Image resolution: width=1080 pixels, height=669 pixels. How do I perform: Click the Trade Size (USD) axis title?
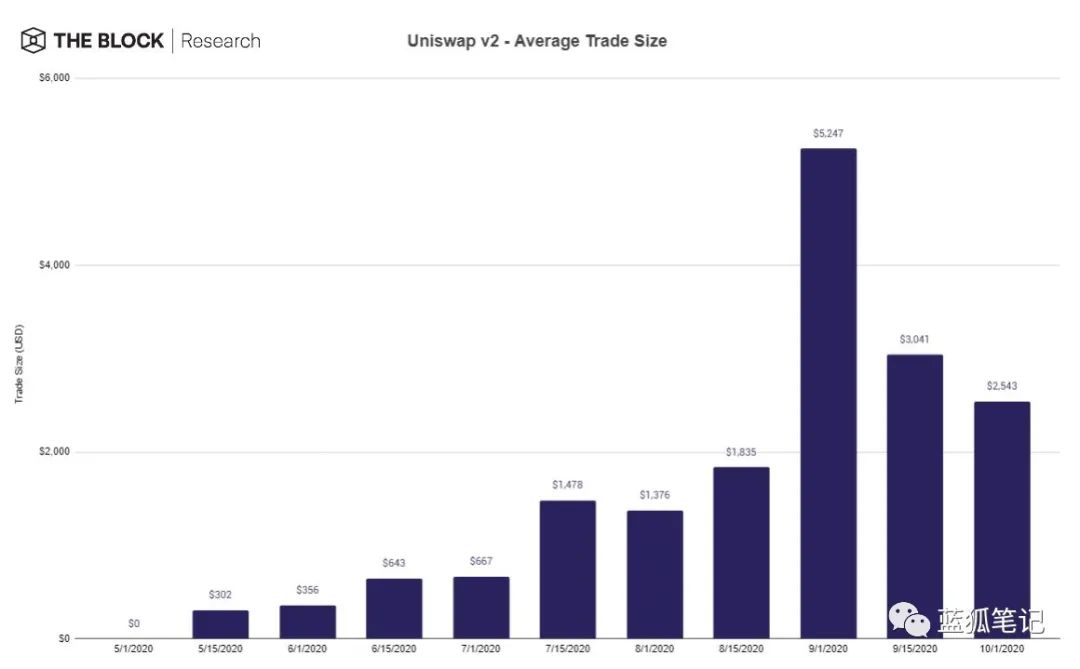(x=19, y=364)
